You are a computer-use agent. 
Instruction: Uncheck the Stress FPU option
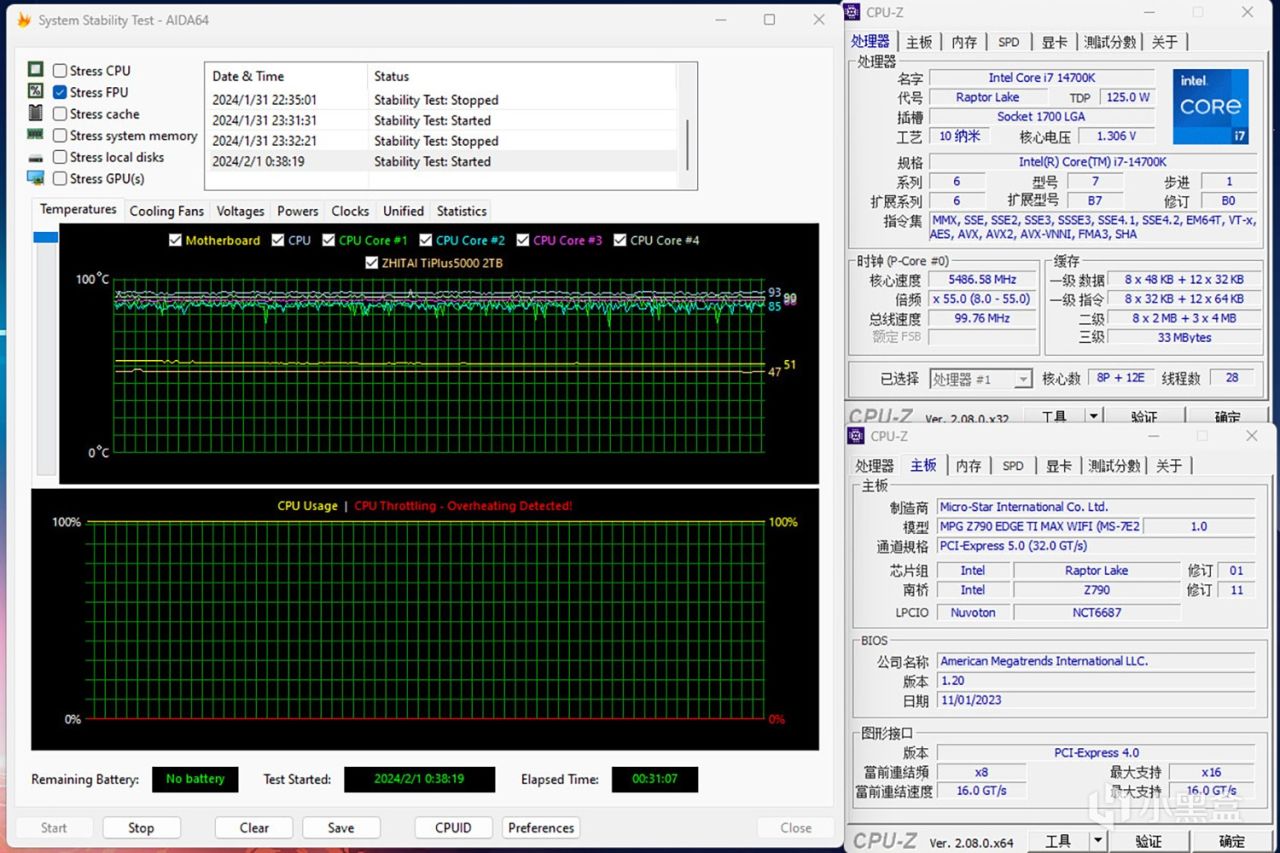tap(57, 92)
